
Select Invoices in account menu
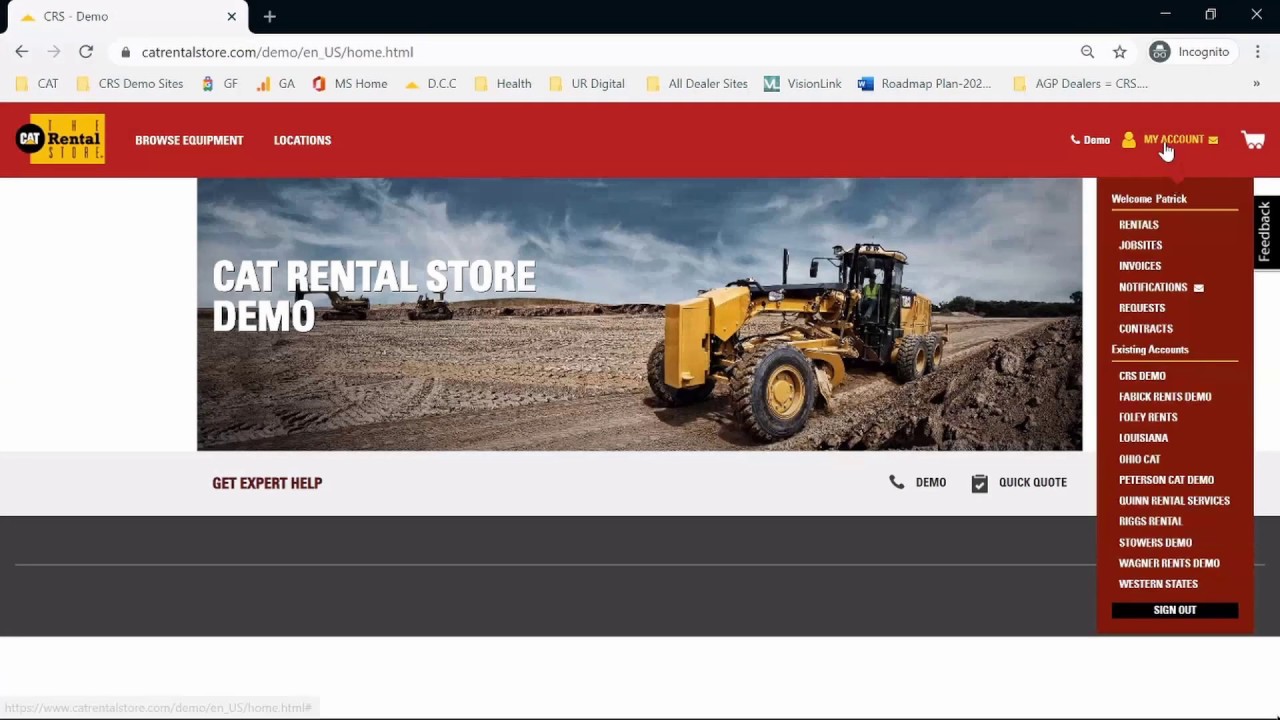(1140, 266)
